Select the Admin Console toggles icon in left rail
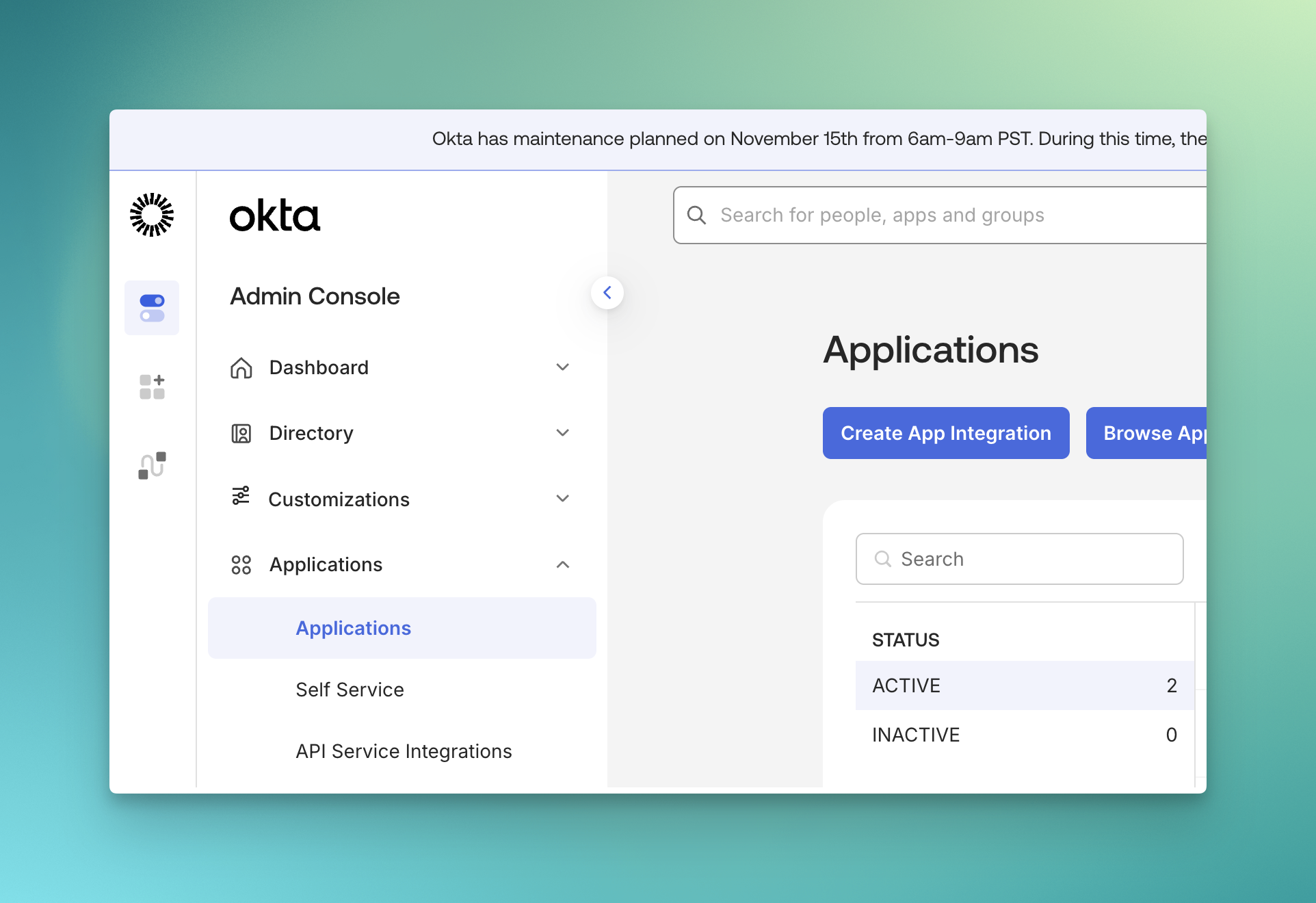Screen dimensions: 1316x903 coord(152,308)
